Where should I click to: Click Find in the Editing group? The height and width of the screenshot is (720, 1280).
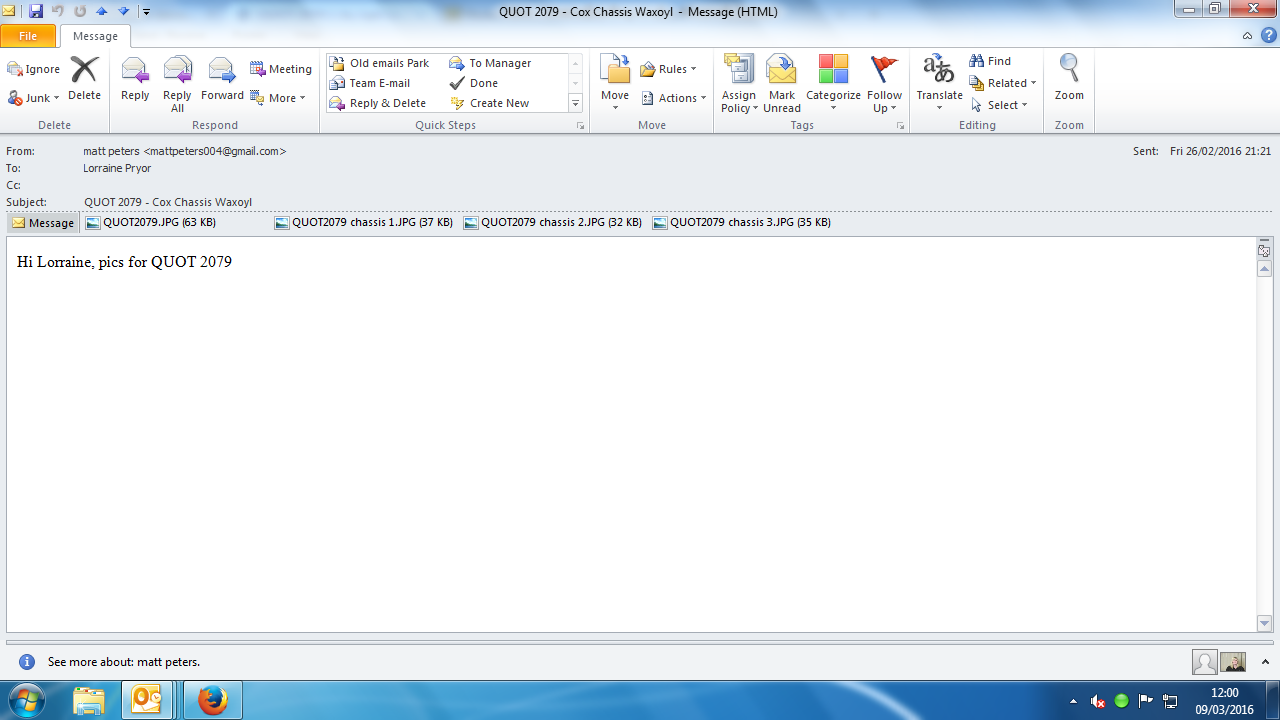(990, 61)
